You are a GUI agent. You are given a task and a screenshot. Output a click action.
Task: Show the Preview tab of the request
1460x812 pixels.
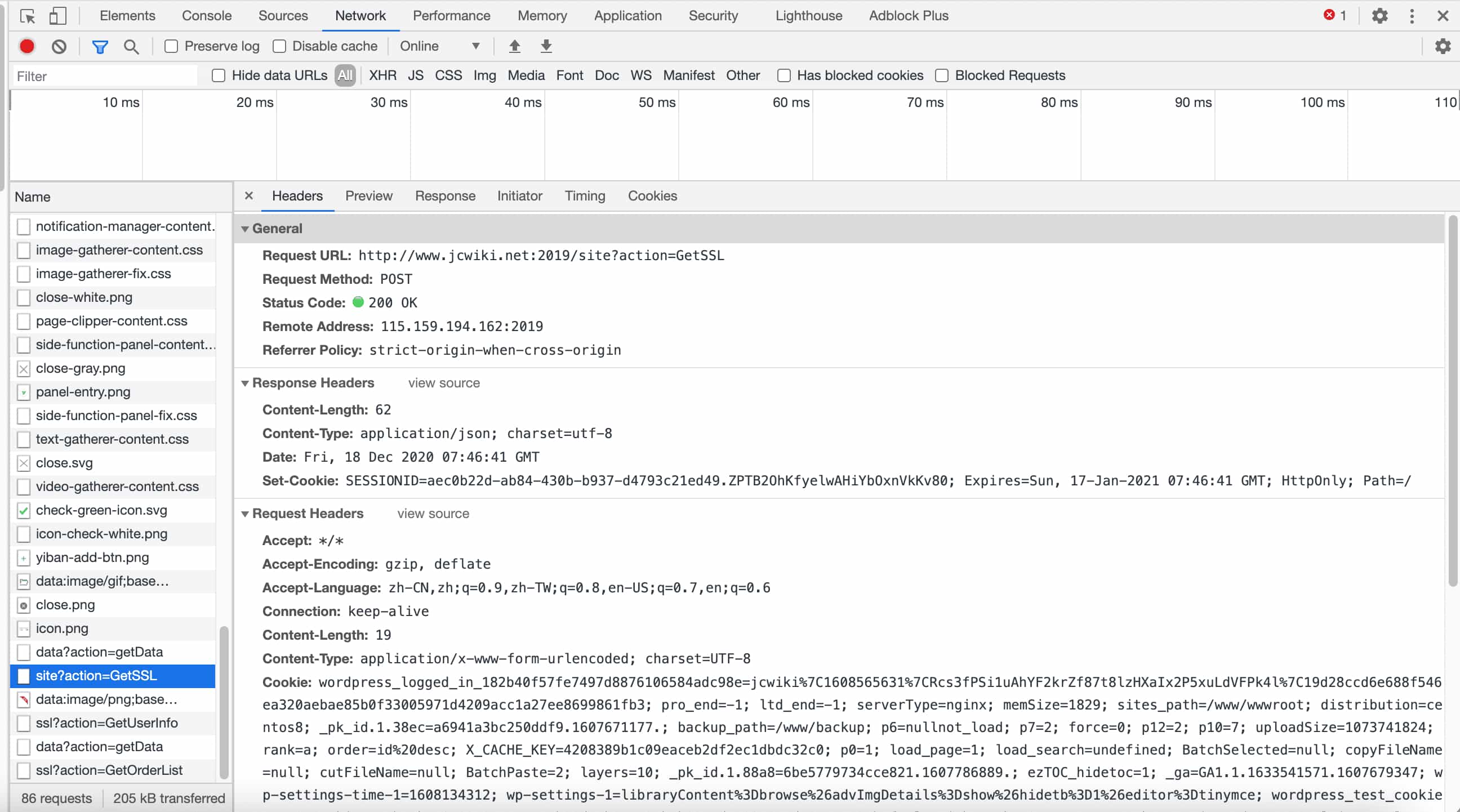coord(369,195)
